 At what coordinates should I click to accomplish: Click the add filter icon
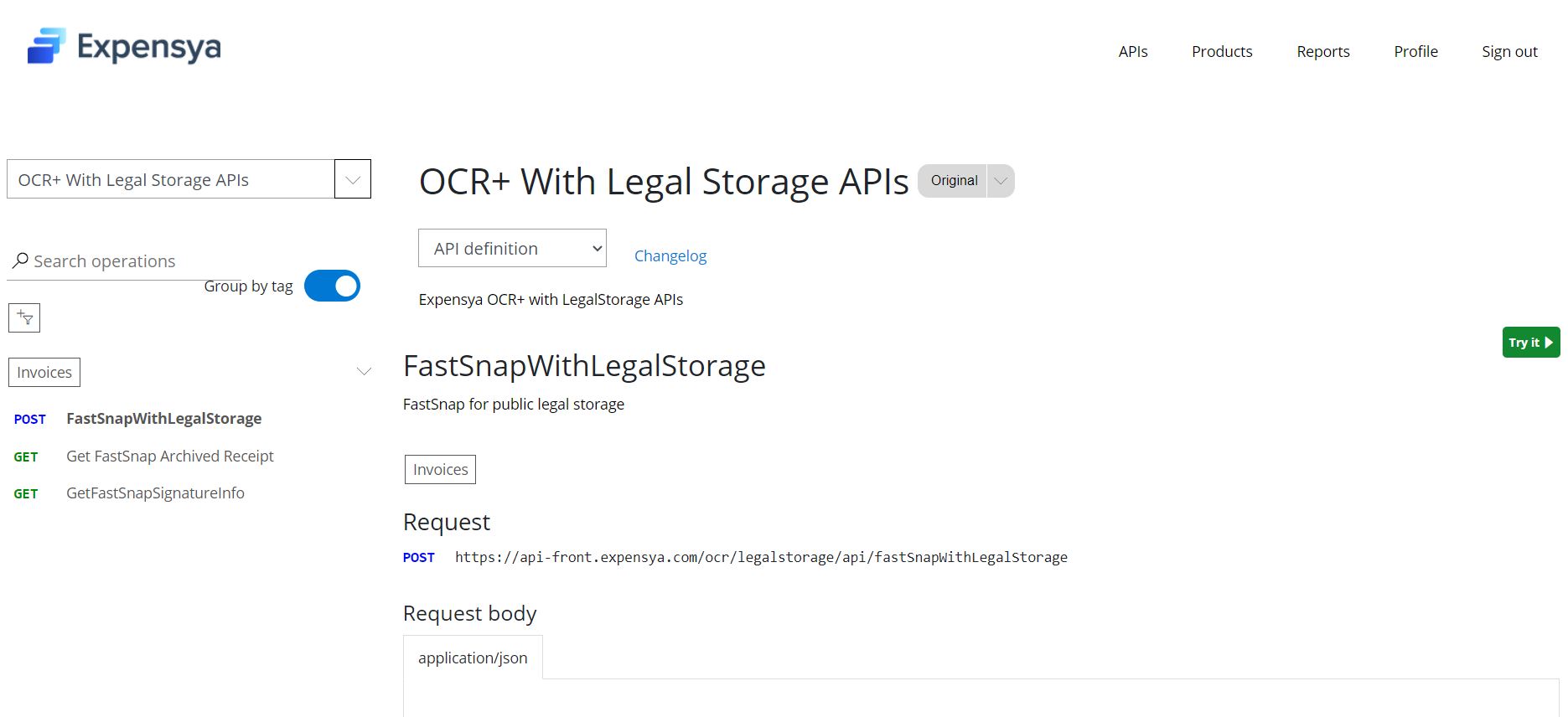24,318
